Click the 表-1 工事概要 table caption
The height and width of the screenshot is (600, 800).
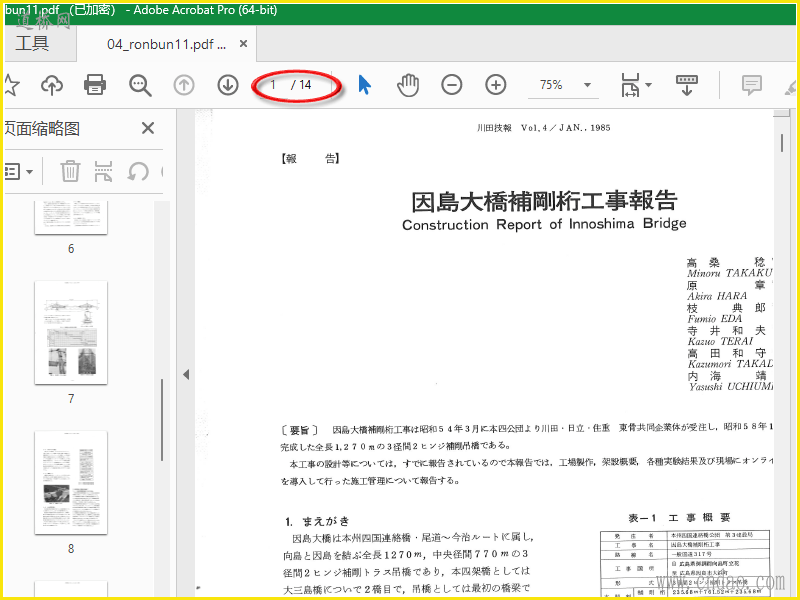[x=680, y=518]
